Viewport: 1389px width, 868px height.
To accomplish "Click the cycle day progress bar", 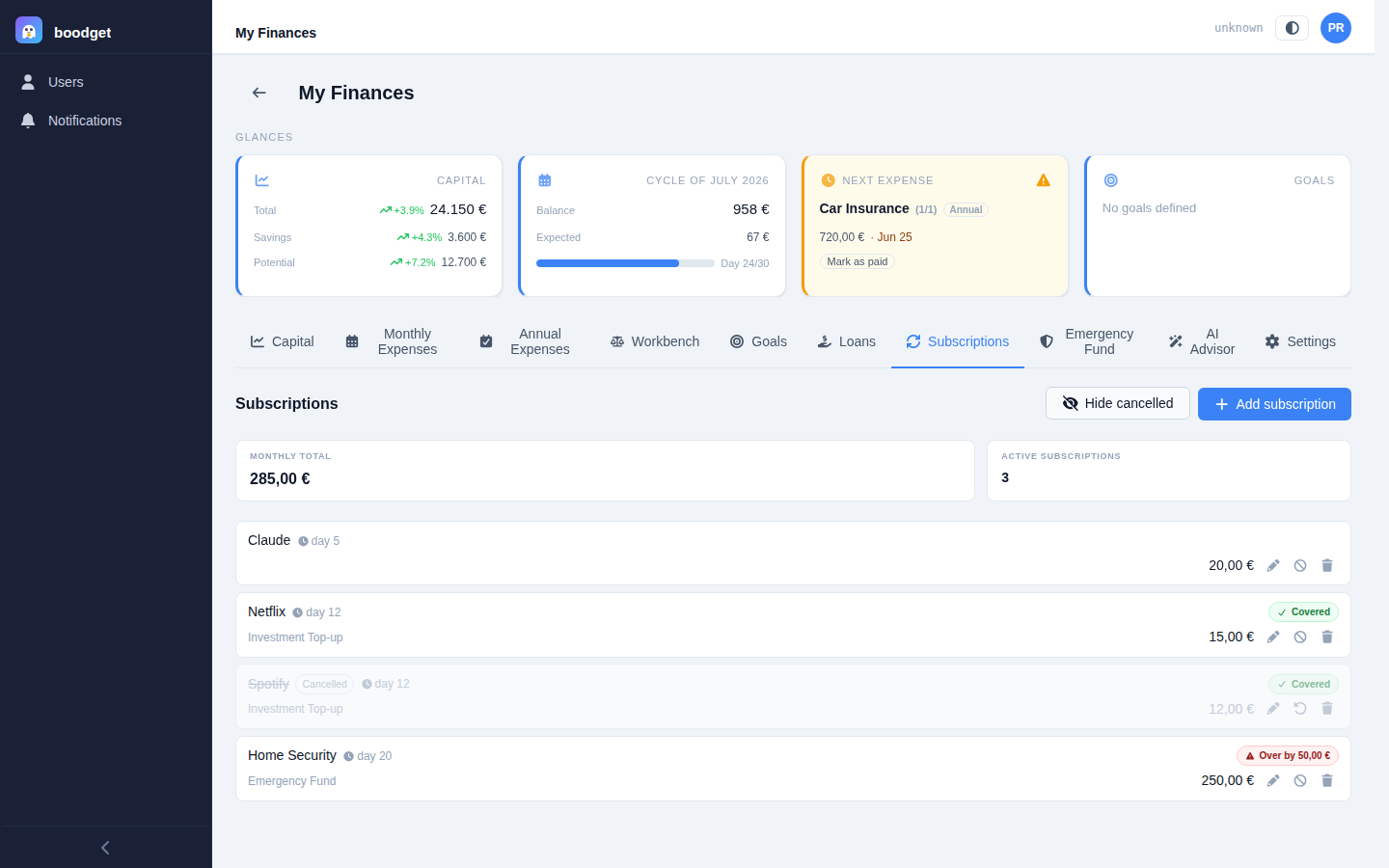I will pos(625,263).
